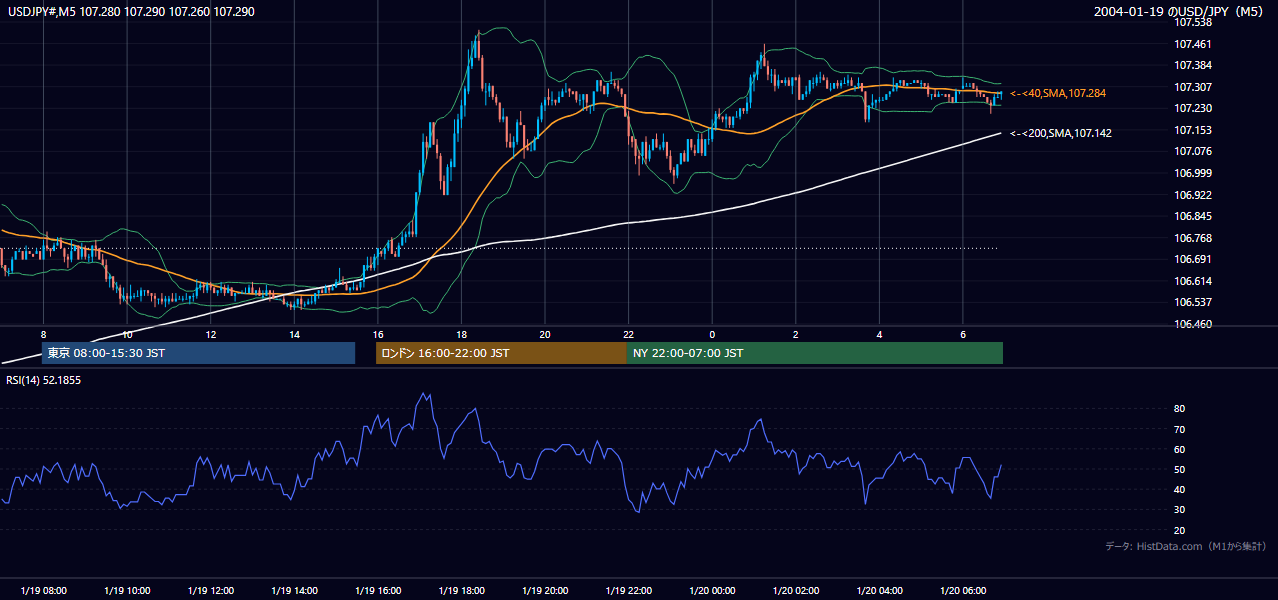Viewport: 1278px width, 600px height.
Task: Click the 107.461 price axis label
Action: coord(1194,44)
